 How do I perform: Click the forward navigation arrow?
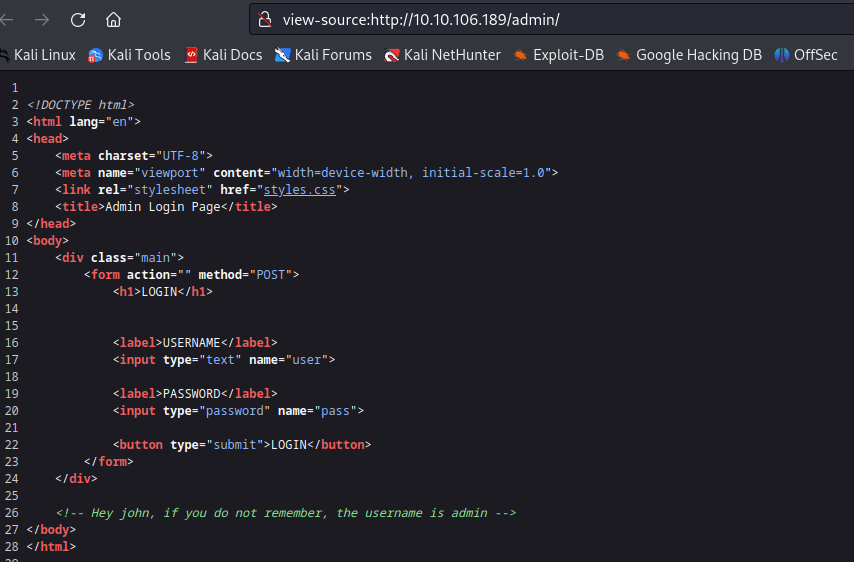42,19
